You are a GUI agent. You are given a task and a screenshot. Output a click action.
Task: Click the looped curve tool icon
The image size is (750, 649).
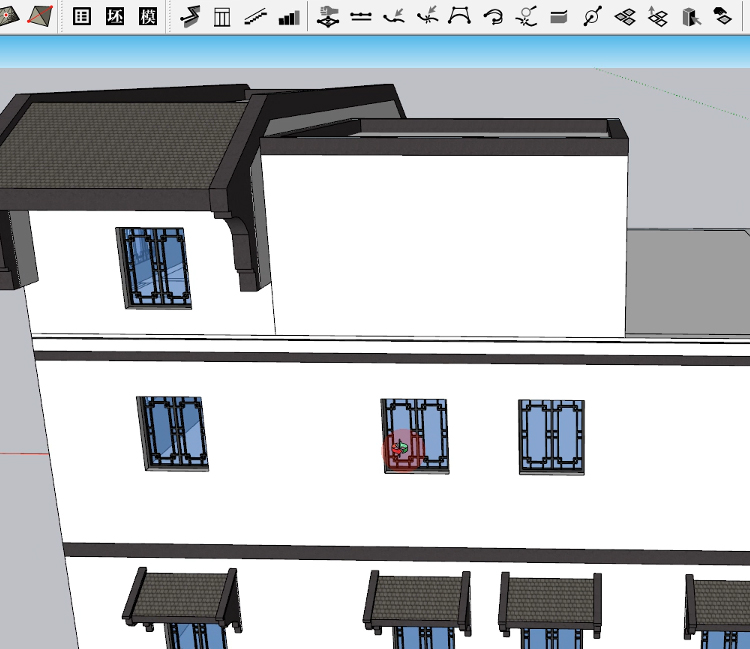click(493, 17)
